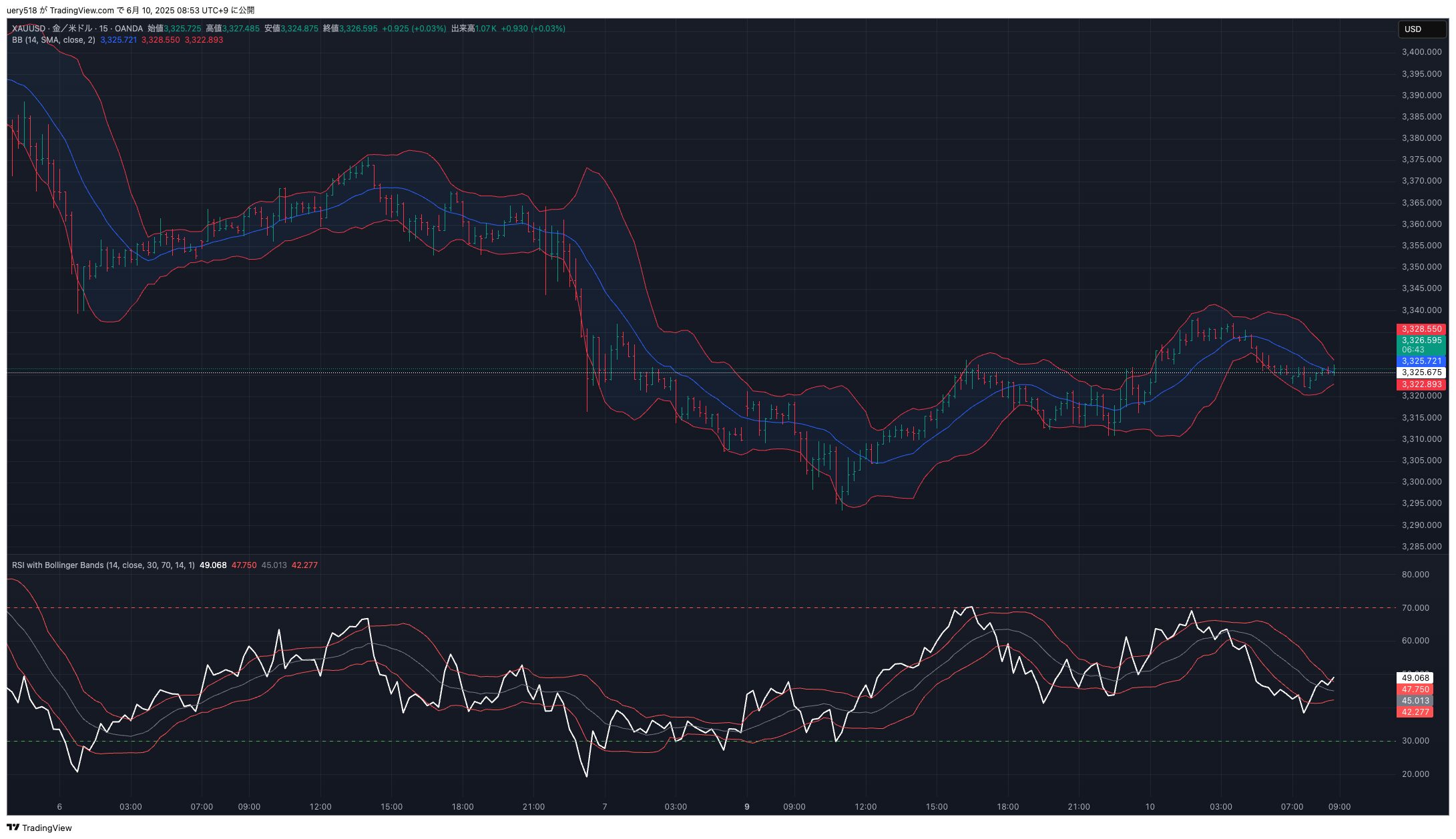Click the 3,360.000 price axis value
Screen dimensions: 1456x839
pyautogui.click(x=1421, y=224)
